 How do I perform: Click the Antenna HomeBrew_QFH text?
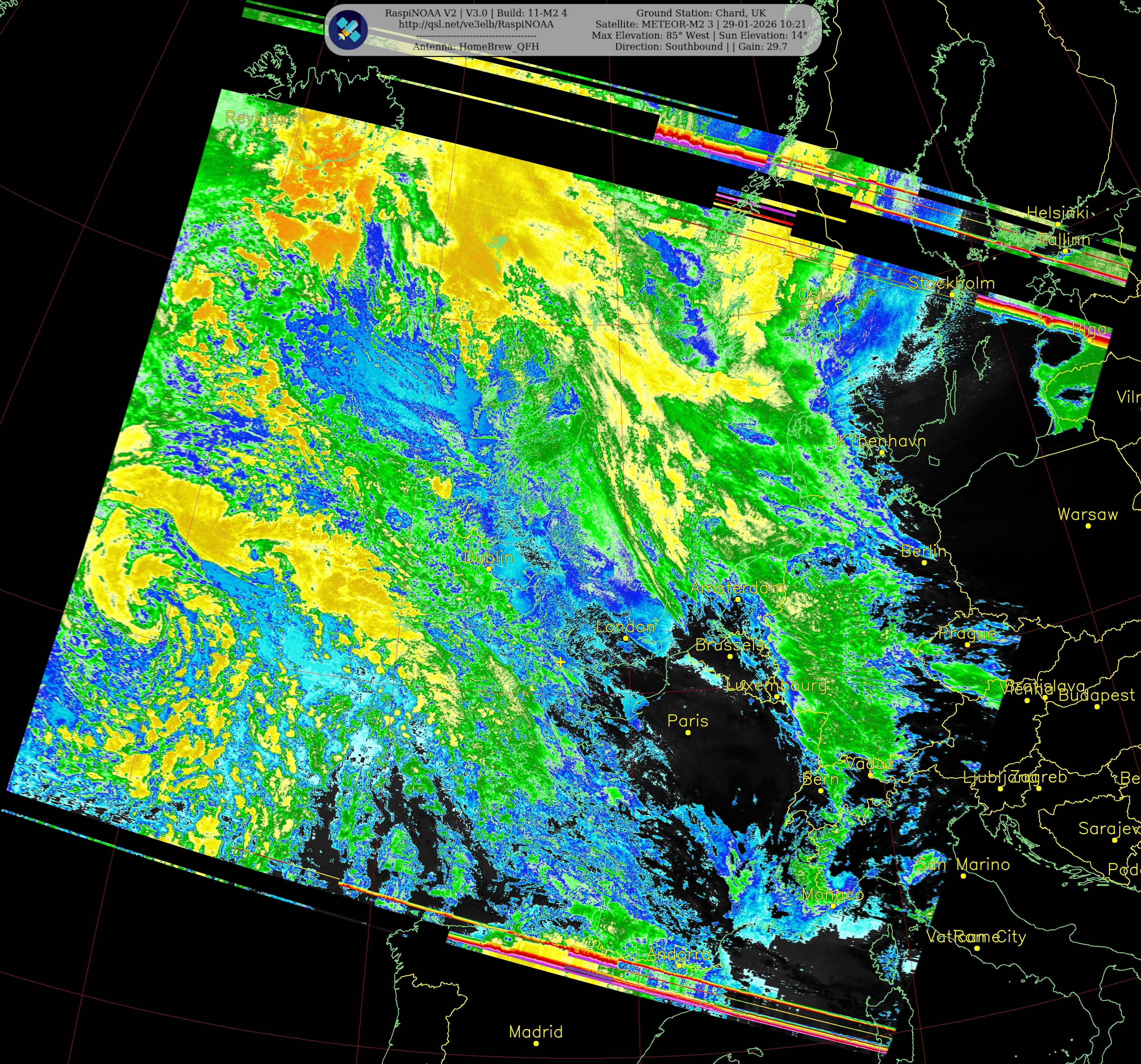(x=476, y=46)
